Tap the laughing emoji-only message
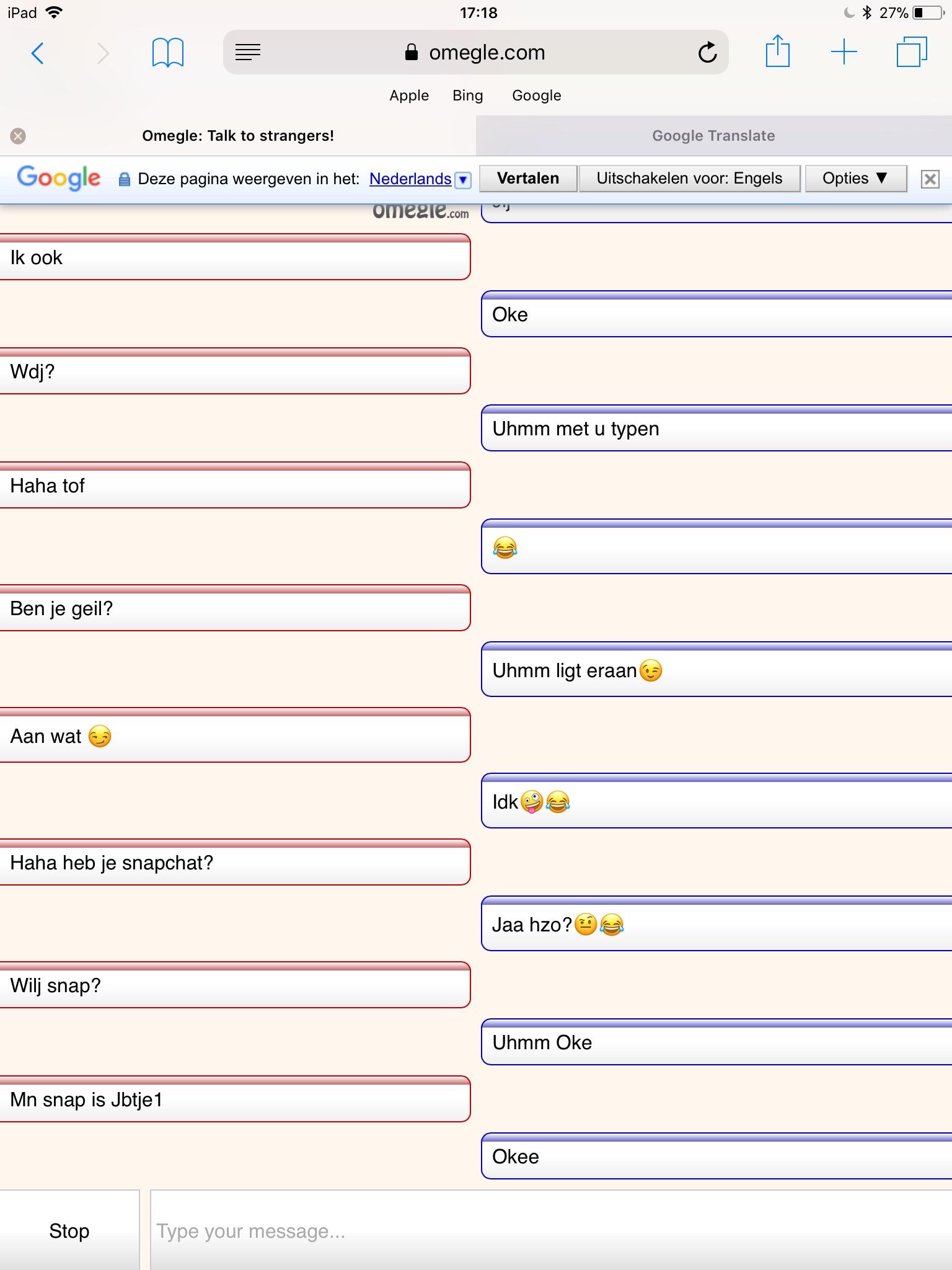The width and height of the screenshot is (952, 1270). (716, 546)
